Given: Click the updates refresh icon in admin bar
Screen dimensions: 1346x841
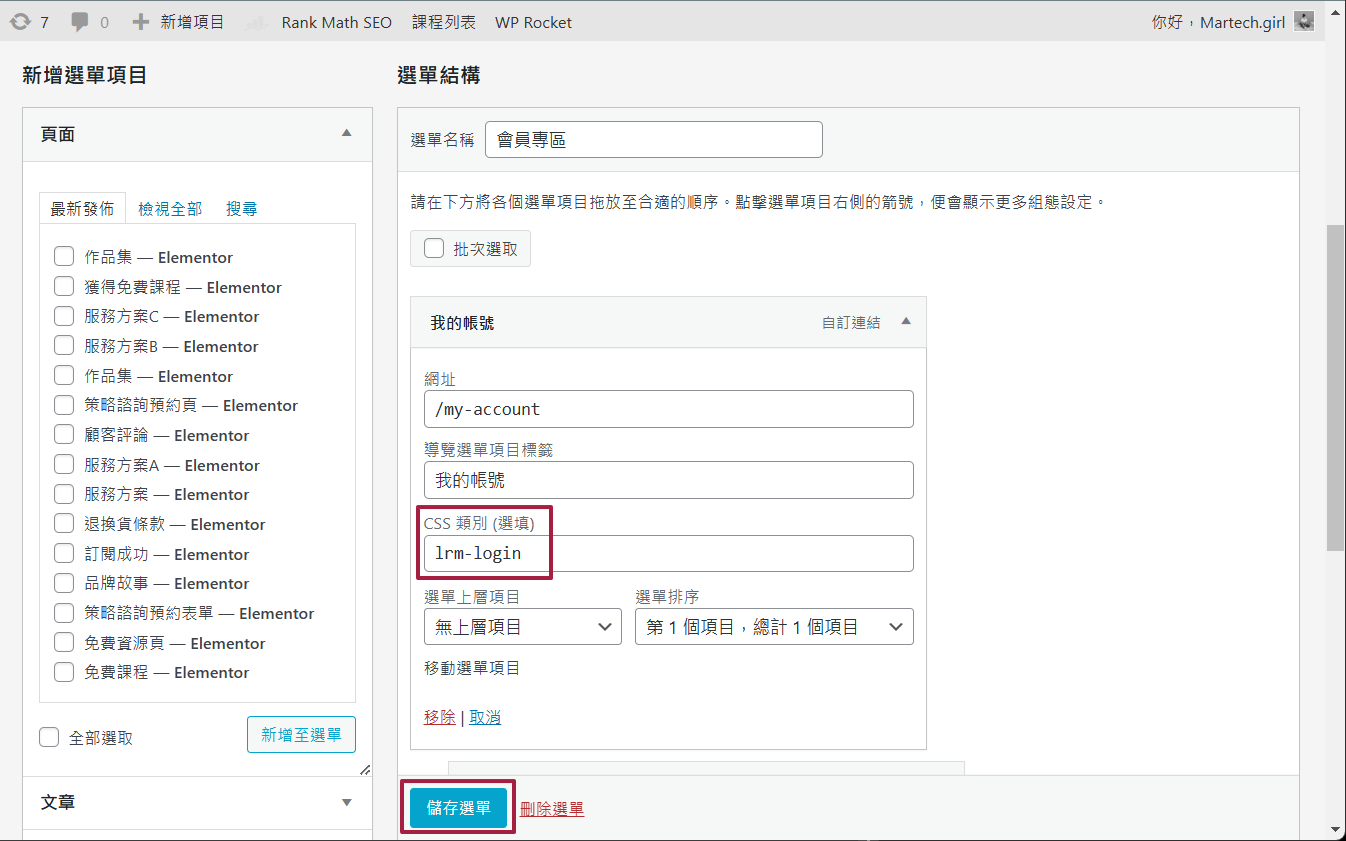Looking at the screenshot, I should (20, 21).
